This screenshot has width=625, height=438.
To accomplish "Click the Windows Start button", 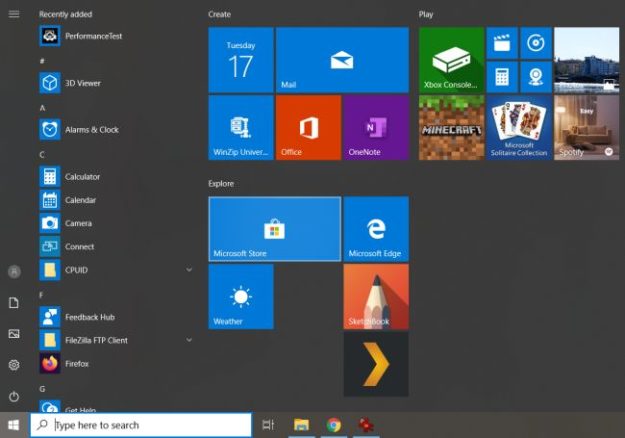I will 14,425.
